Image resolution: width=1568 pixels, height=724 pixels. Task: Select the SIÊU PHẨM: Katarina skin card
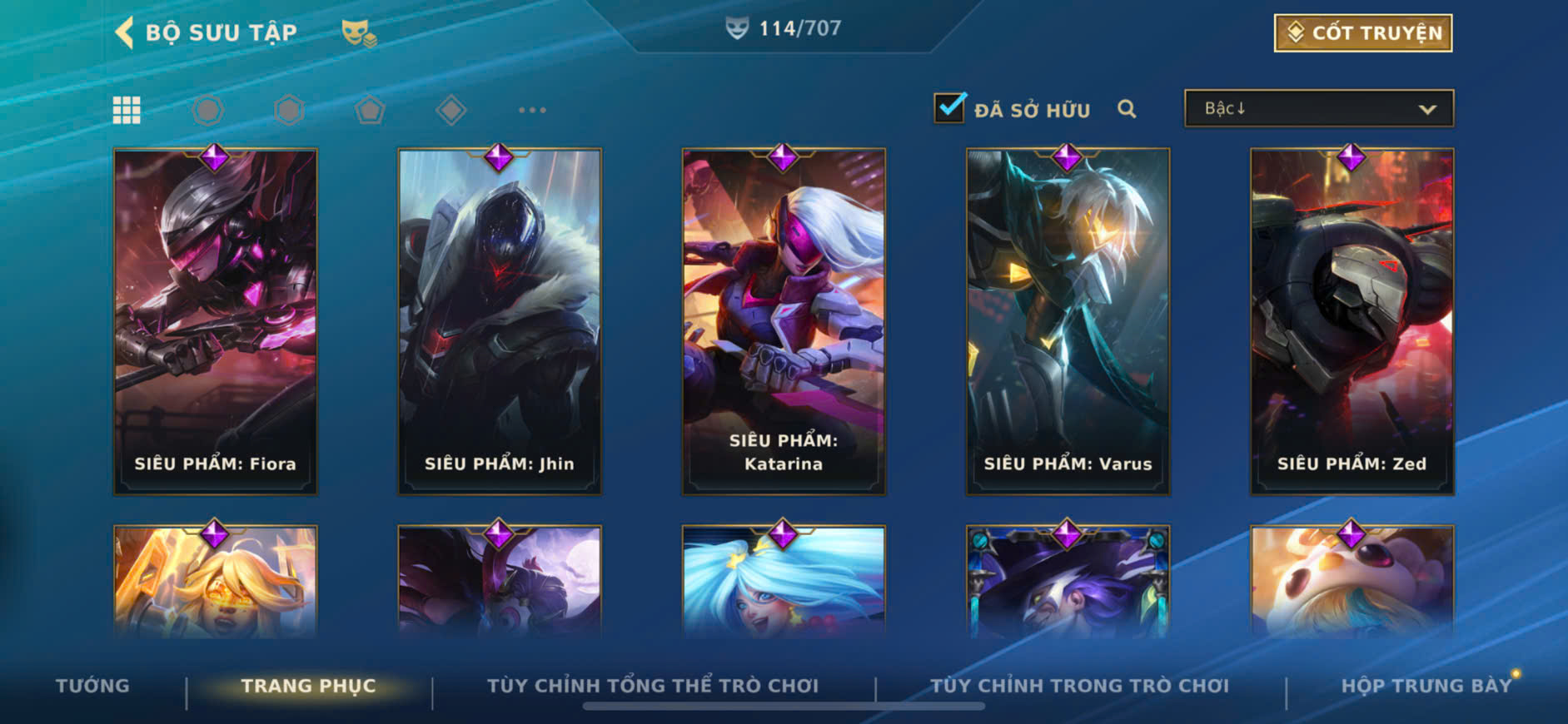click(x=784, y=321)
